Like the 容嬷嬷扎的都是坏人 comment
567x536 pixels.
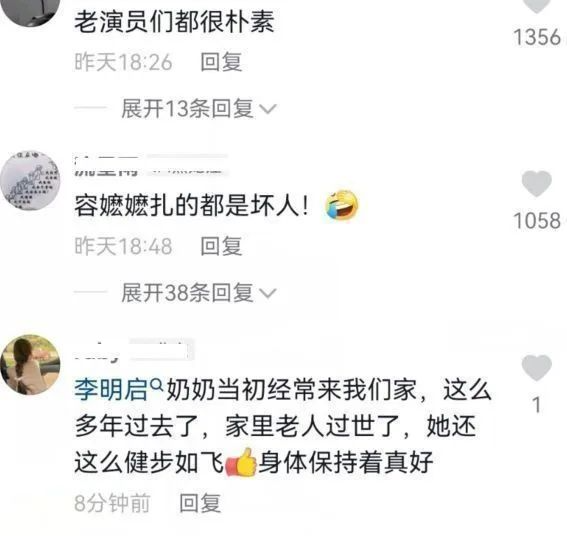537,183
